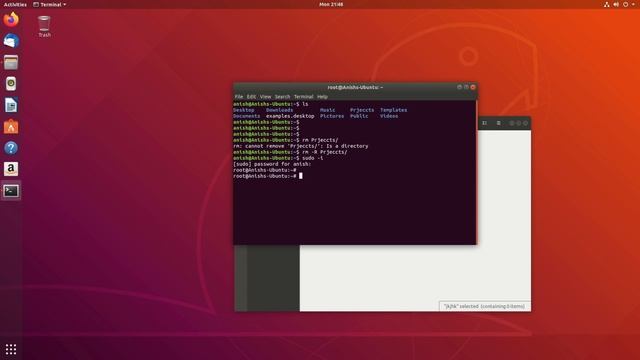640x360 pixels.
Task: Launch LibreOffice Writer from the dock
Action: (x=11, y=105)
